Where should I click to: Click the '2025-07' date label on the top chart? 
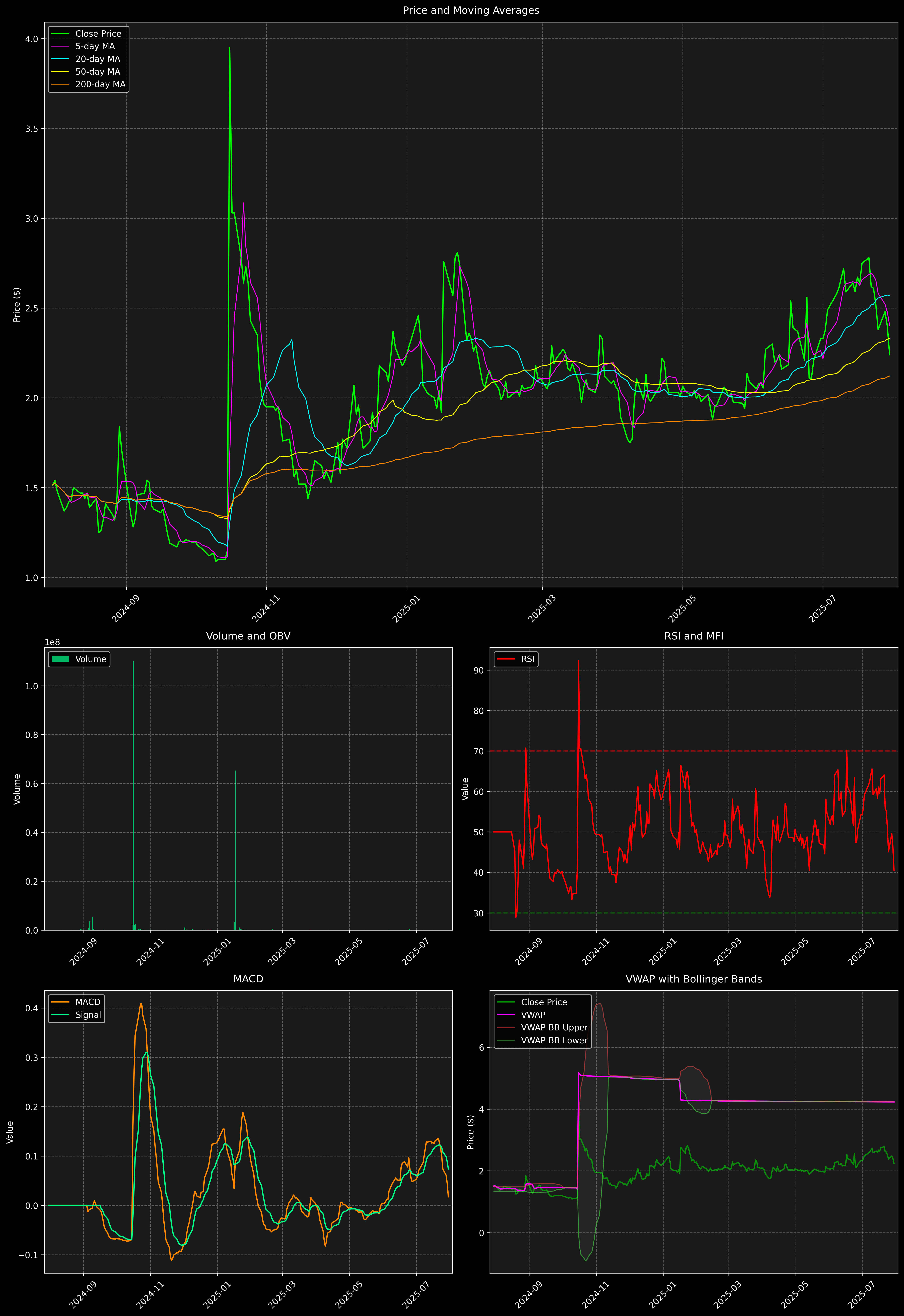point(822,608)
